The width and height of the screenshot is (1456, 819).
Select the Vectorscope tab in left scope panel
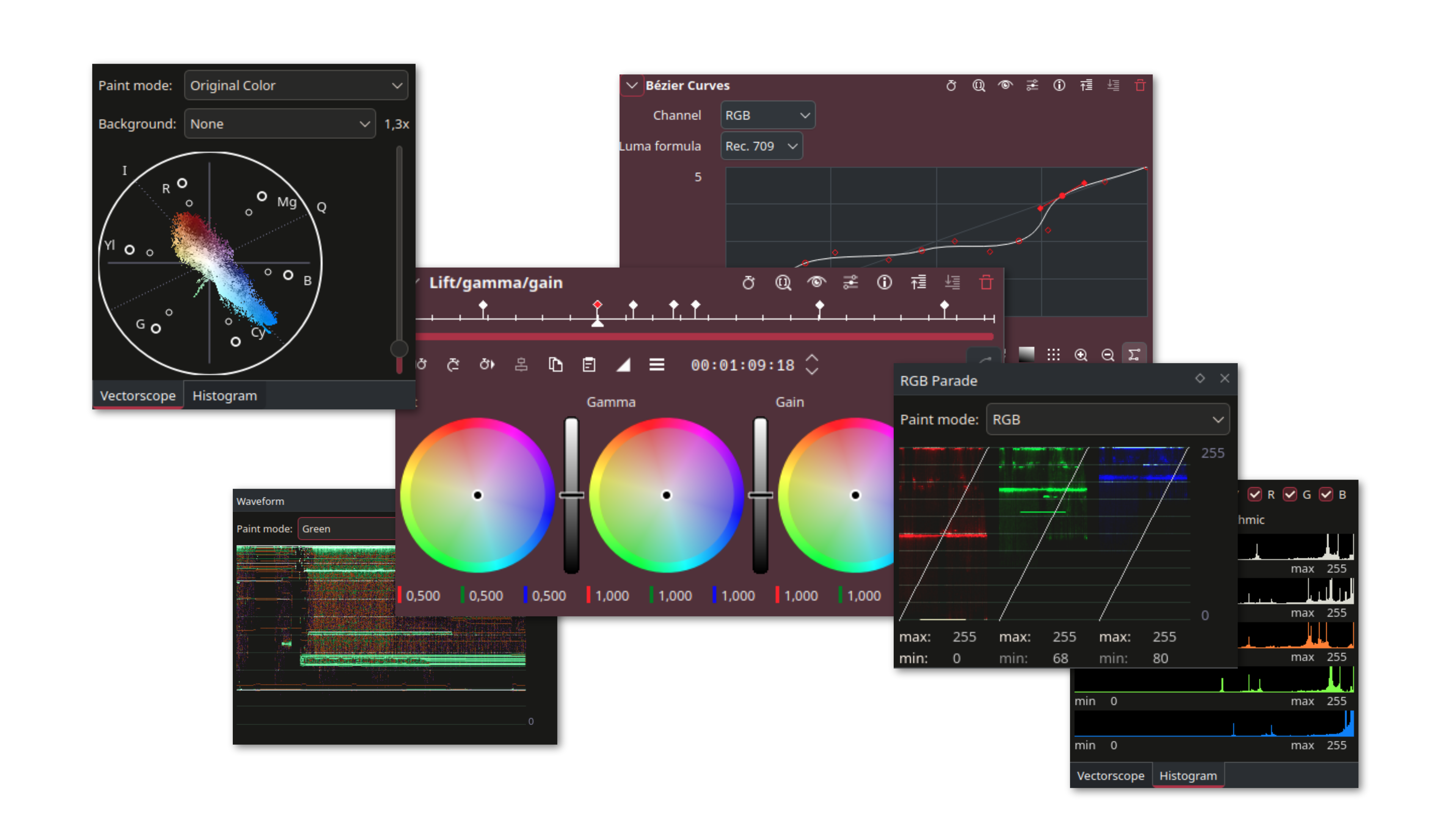click(138, 395)
